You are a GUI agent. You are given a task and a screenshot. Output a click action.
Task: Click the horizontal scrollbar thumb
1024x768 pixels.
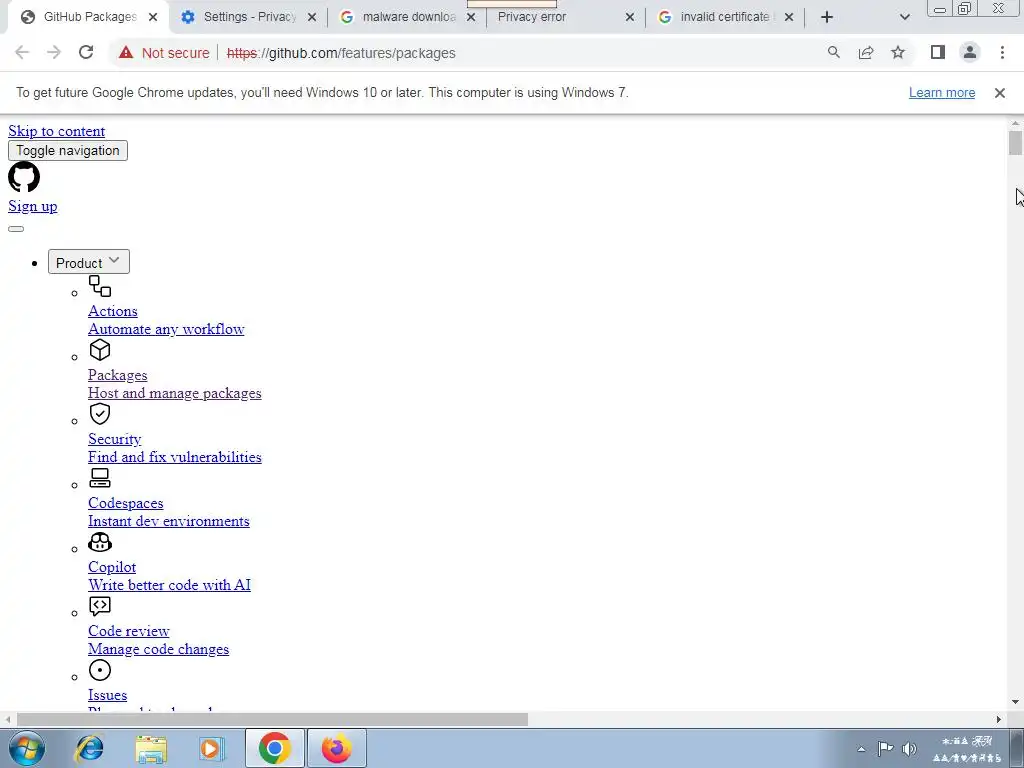pos(272,720)
